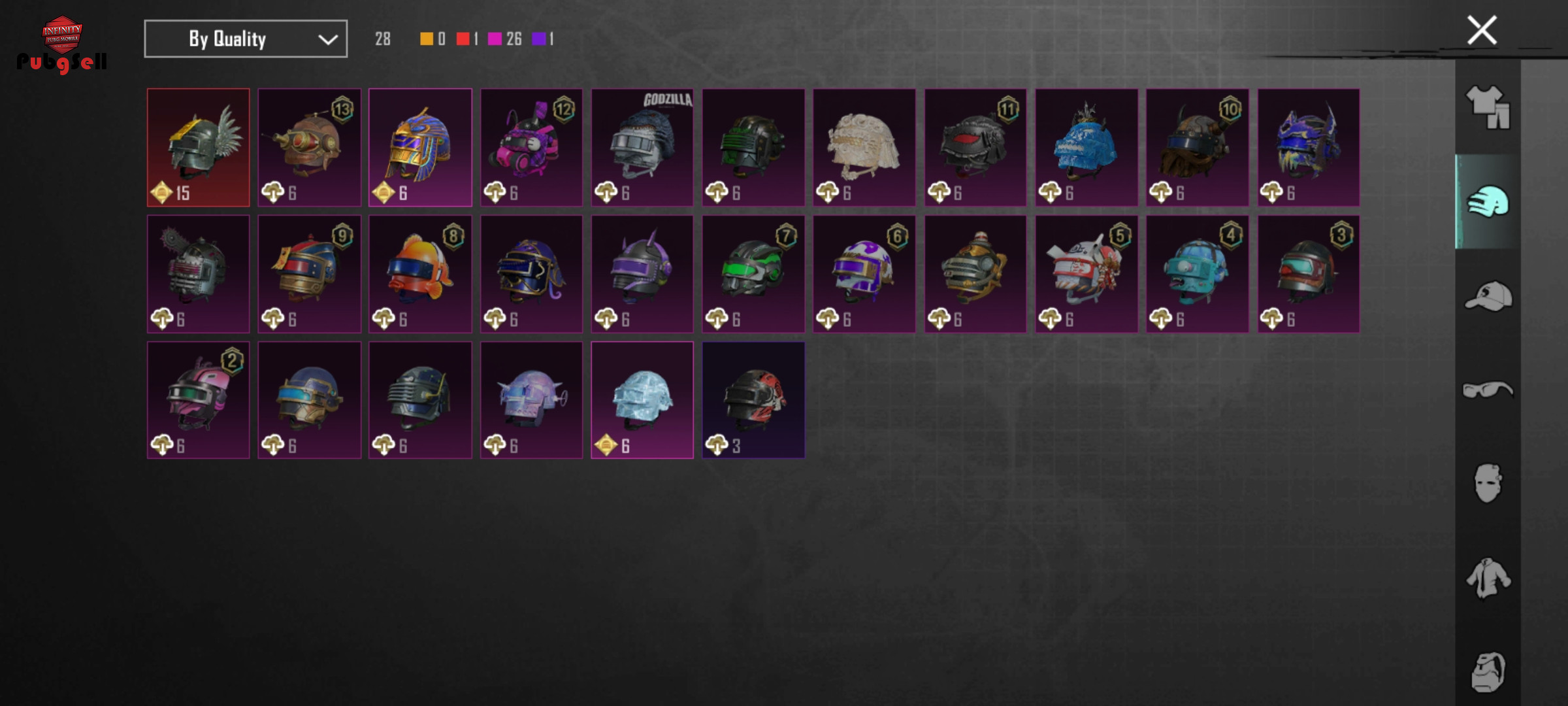The image size is (1568, 706).
Task: Click the Infinity PubgSell logo
Action: [62, 44]
